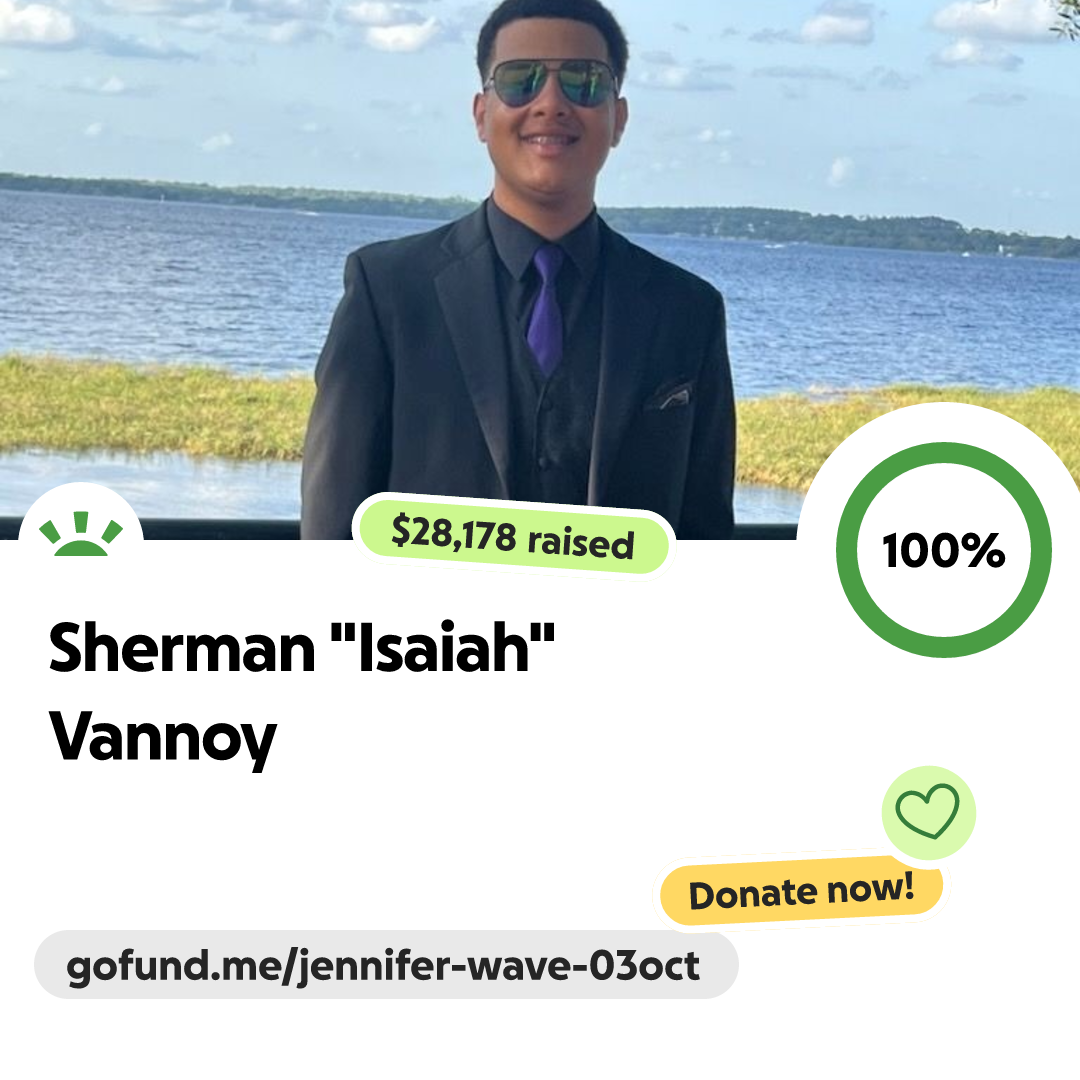Click the GoFundMe sunburst logo icon

tap(81, 534)
